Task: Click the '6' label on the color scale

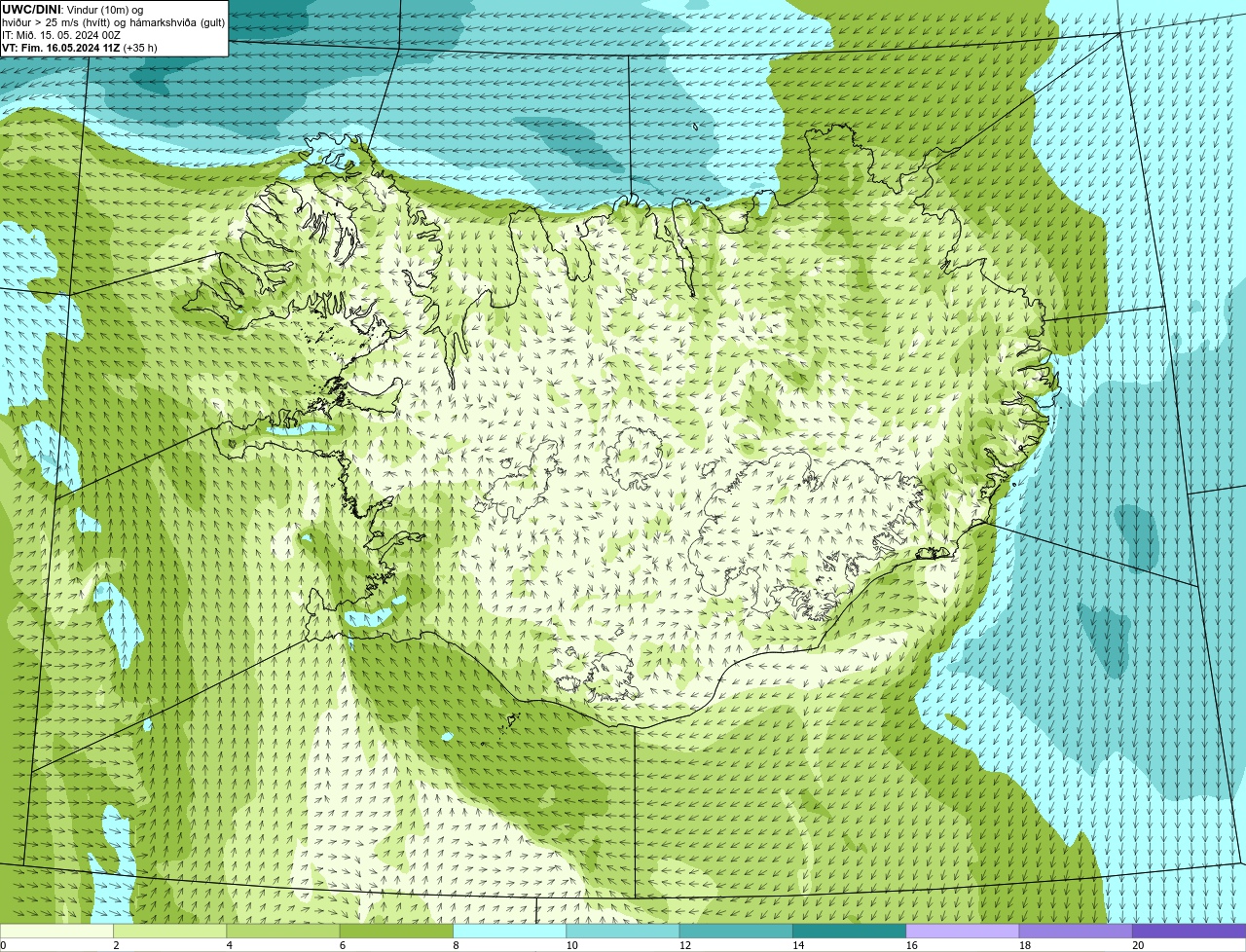Action: click(x=343, y=945)
